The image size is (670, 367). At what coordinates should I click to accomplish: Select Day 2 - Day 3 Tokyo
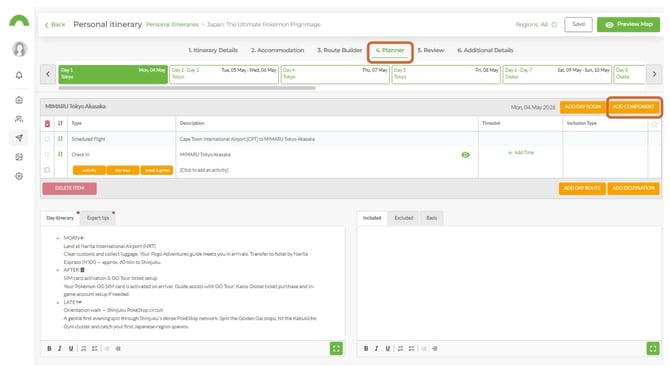click(x=224, y=74)
